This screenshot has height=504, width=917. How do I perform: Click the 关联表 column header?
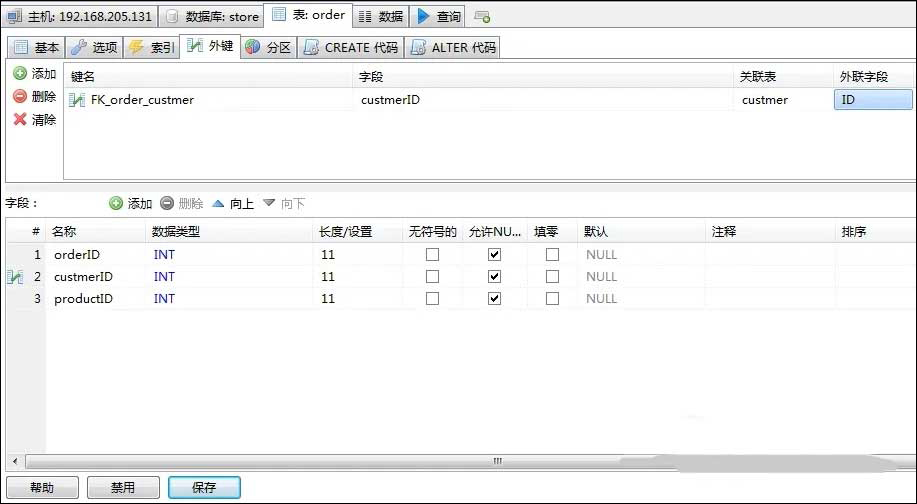click(783, 77)
